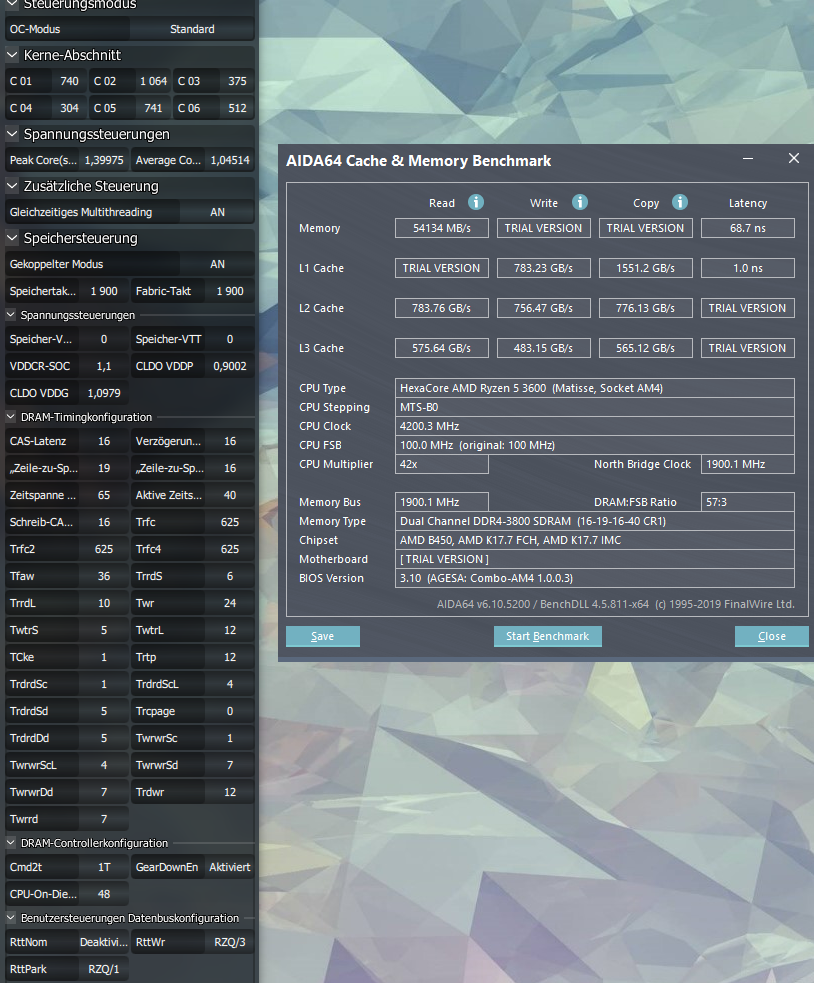Click the Tfaw value 36

tap(104, 576)
